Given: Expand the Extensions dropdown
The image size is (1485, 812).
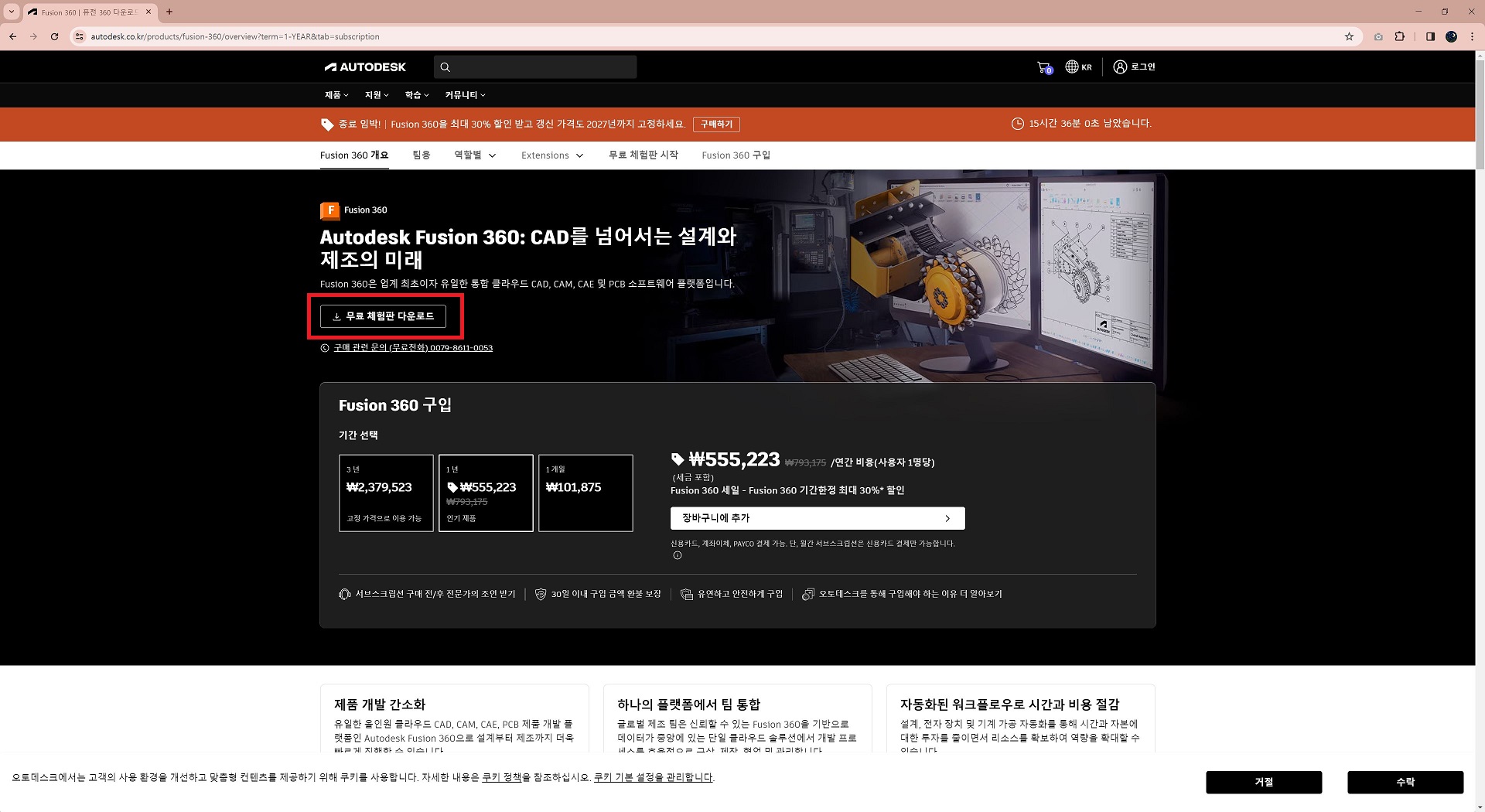Looking at the screenshot, I should (x=552, y=155).
